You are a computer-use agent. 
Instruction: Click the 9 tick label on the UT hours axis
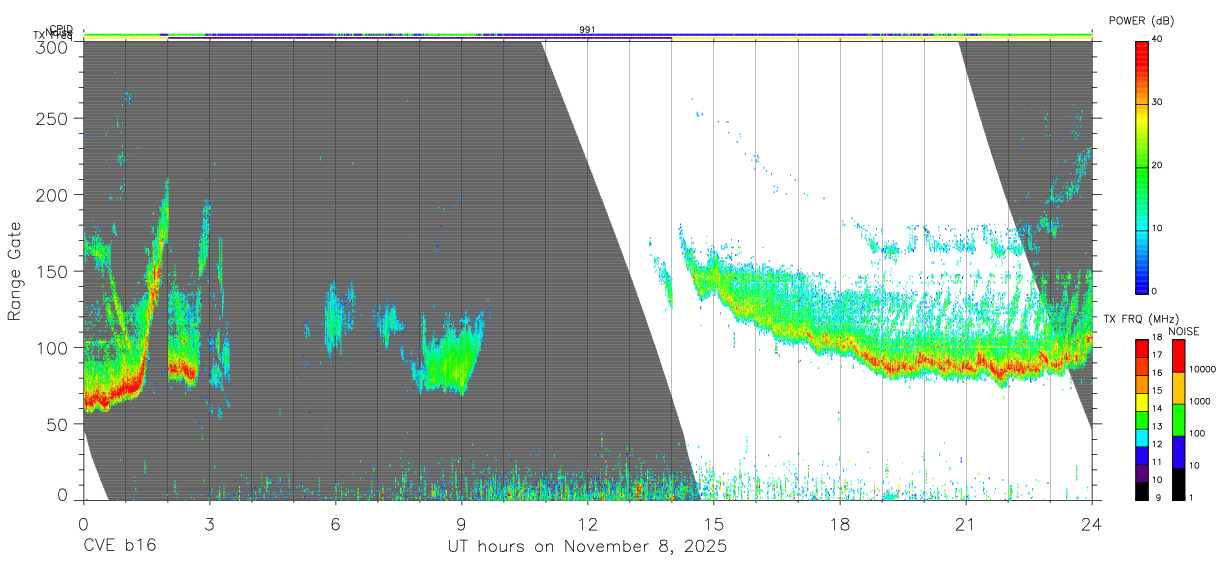(461, 523)
